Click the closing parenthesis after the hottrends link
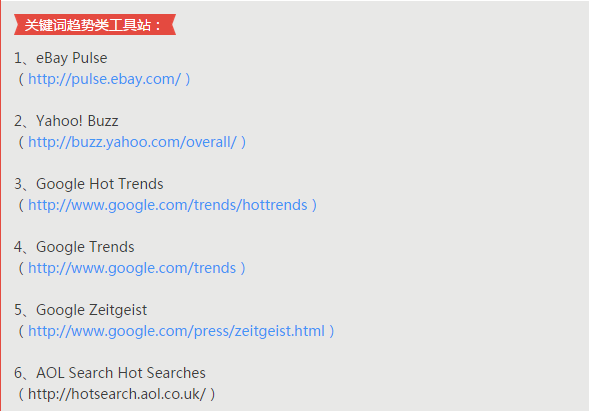This screenshot has height=411, width=590. pos(314,205)
